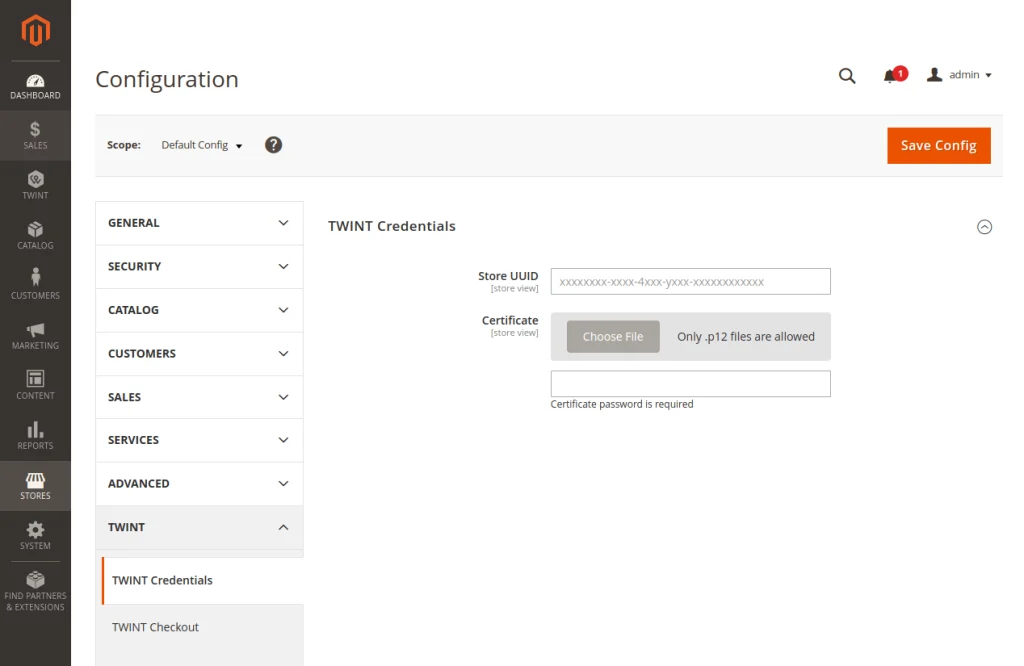Collapse the TWINT Credentials fieldset circle arrow

coord(984,227)
